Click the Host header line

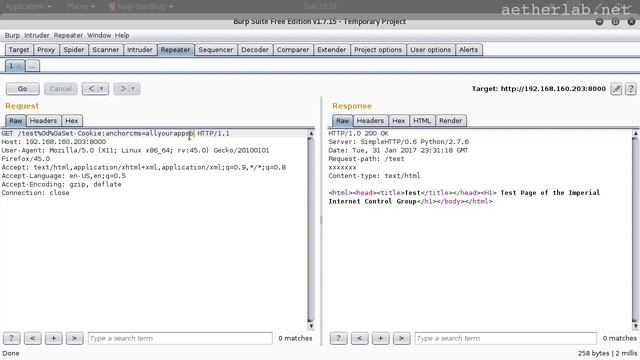(x=53, y=142)
